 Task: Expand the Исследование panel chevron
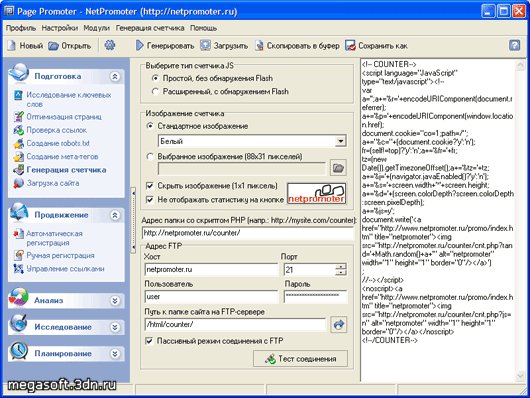click(115, 327)
